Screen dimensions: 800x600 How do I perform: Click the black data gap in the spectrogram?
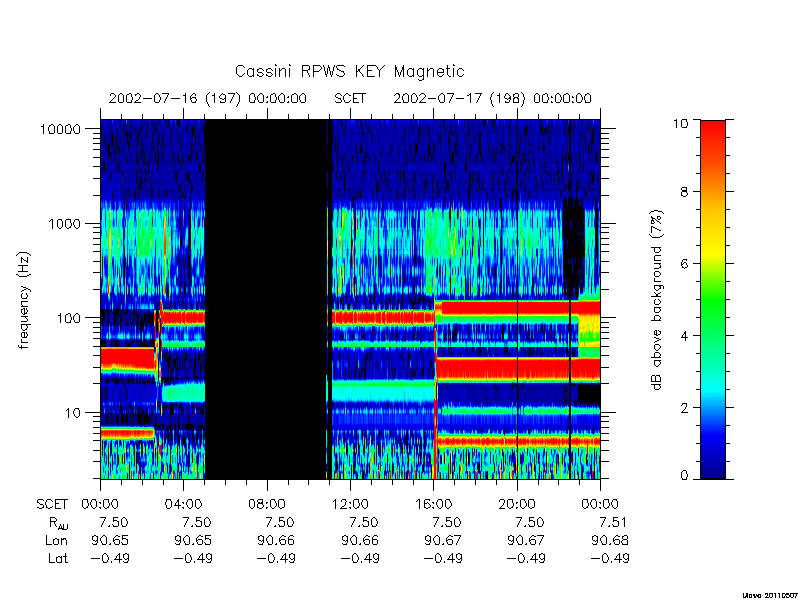click(x=265, y=299)
